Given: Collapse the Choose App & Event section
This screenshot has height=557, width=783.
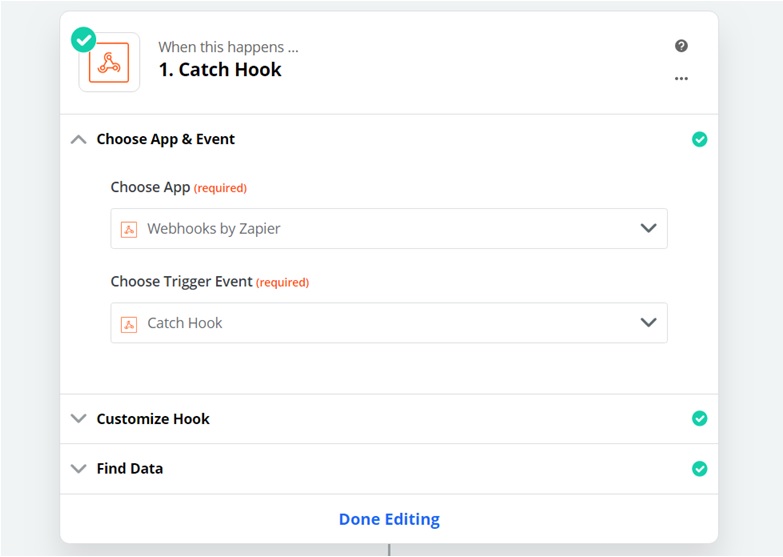Looking at the screenshot, I should [x=79, y=140].
